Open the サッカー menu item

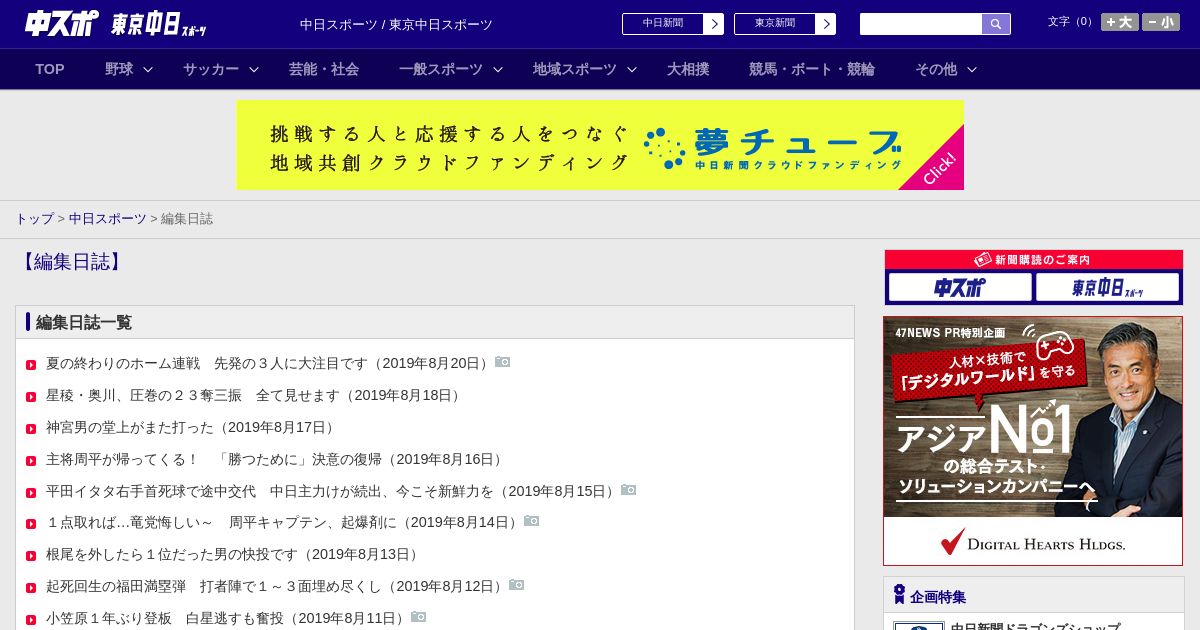coord(211,69)
